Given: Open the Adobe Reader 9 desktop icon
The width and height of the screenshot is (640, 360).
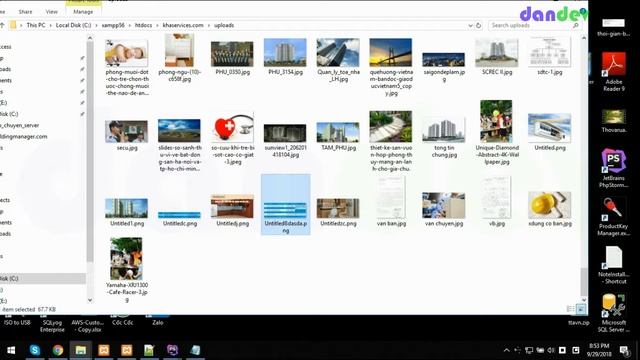Looking at the screenshot, I should coord(613,72).
